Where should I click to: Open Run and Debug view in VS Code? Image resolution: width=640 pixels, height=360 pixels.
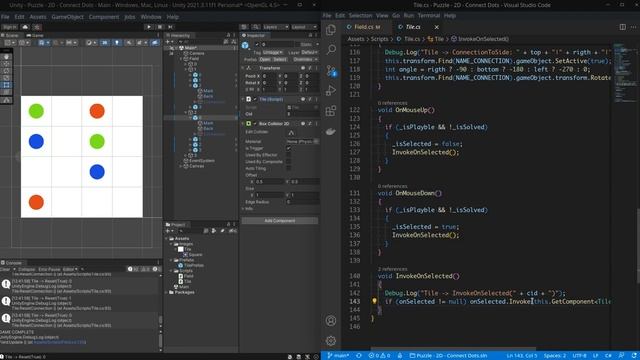point(331,90)
